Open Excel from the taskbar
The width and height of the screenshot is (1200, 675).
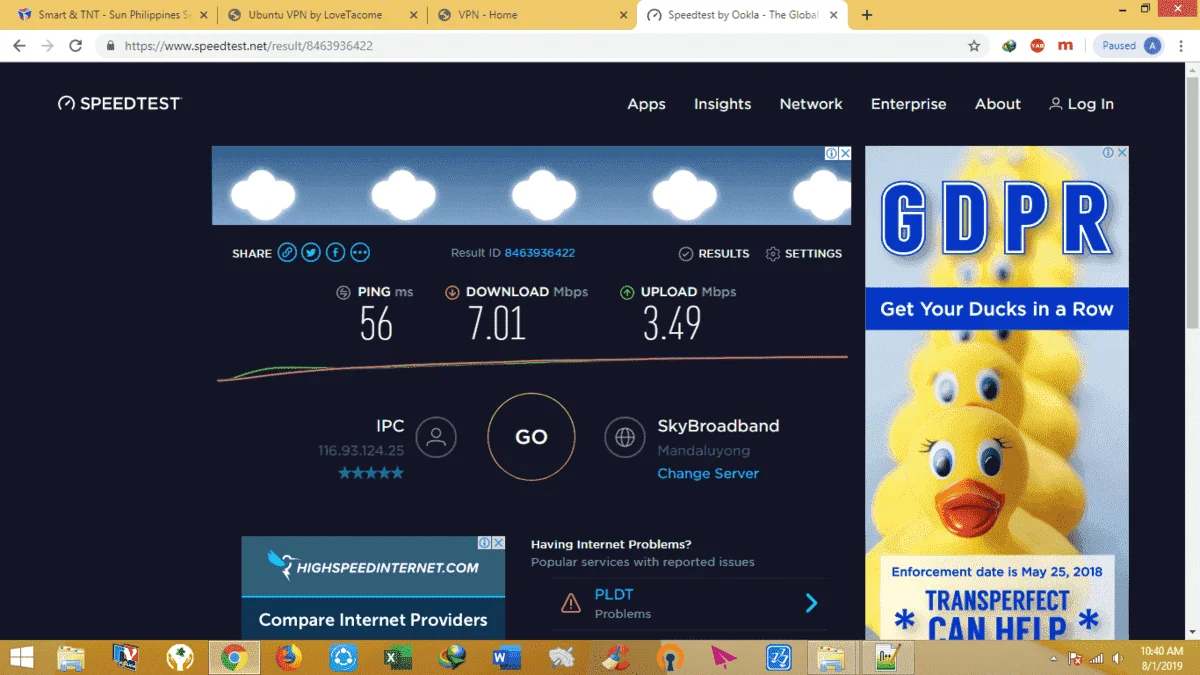point(398,657)
